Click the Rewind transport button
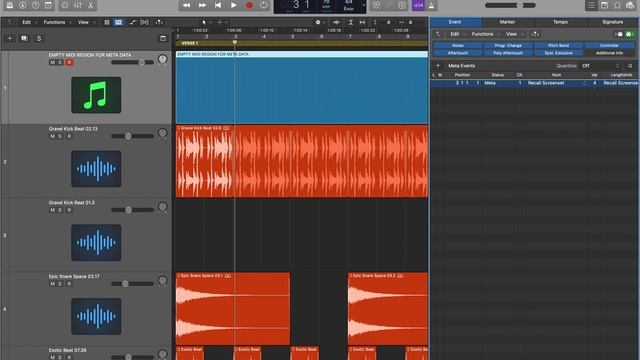The width and height of the screenshot is (640, 360). point(186,5)
